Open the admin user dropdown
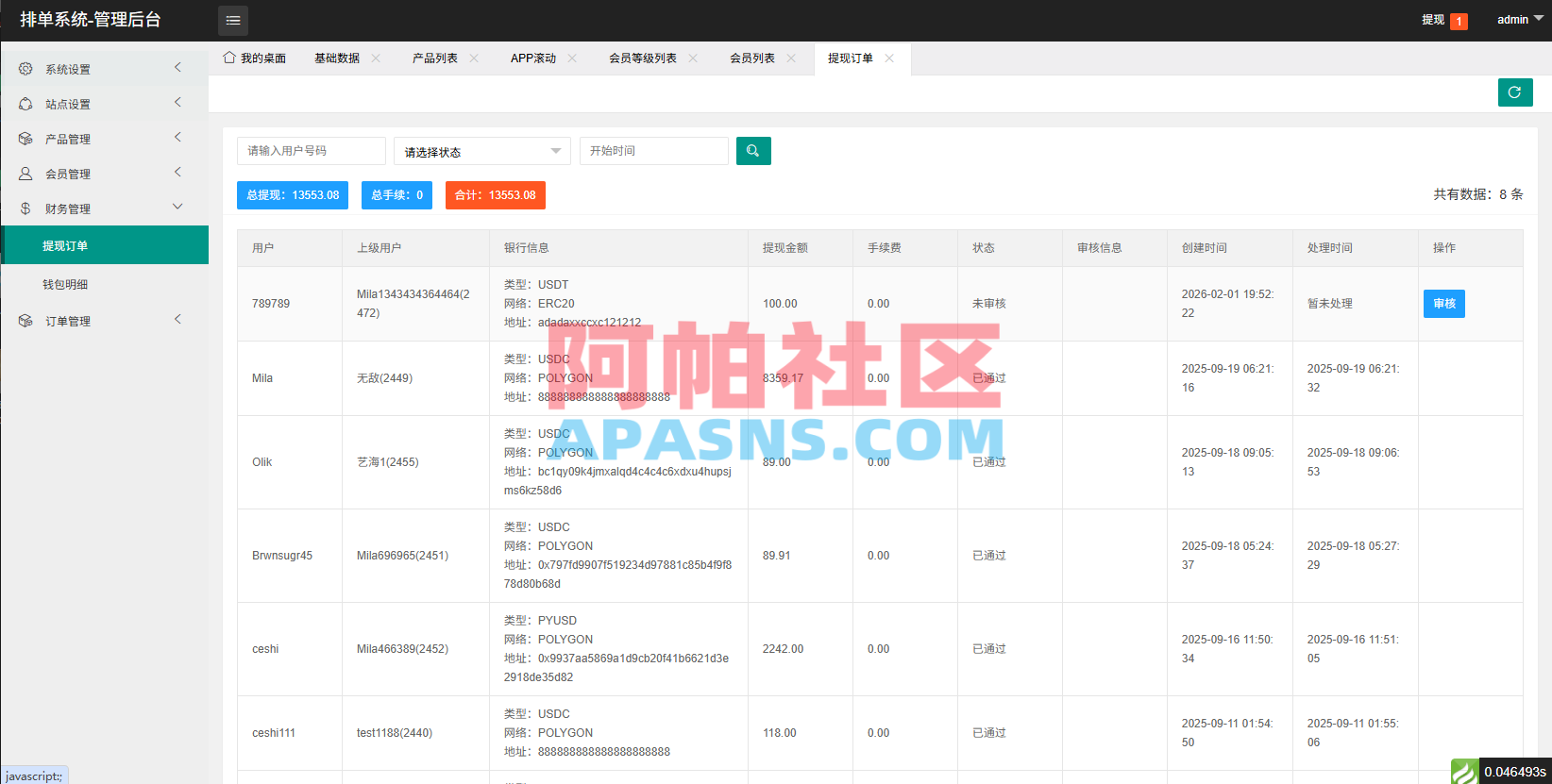 pos(1519,20)
